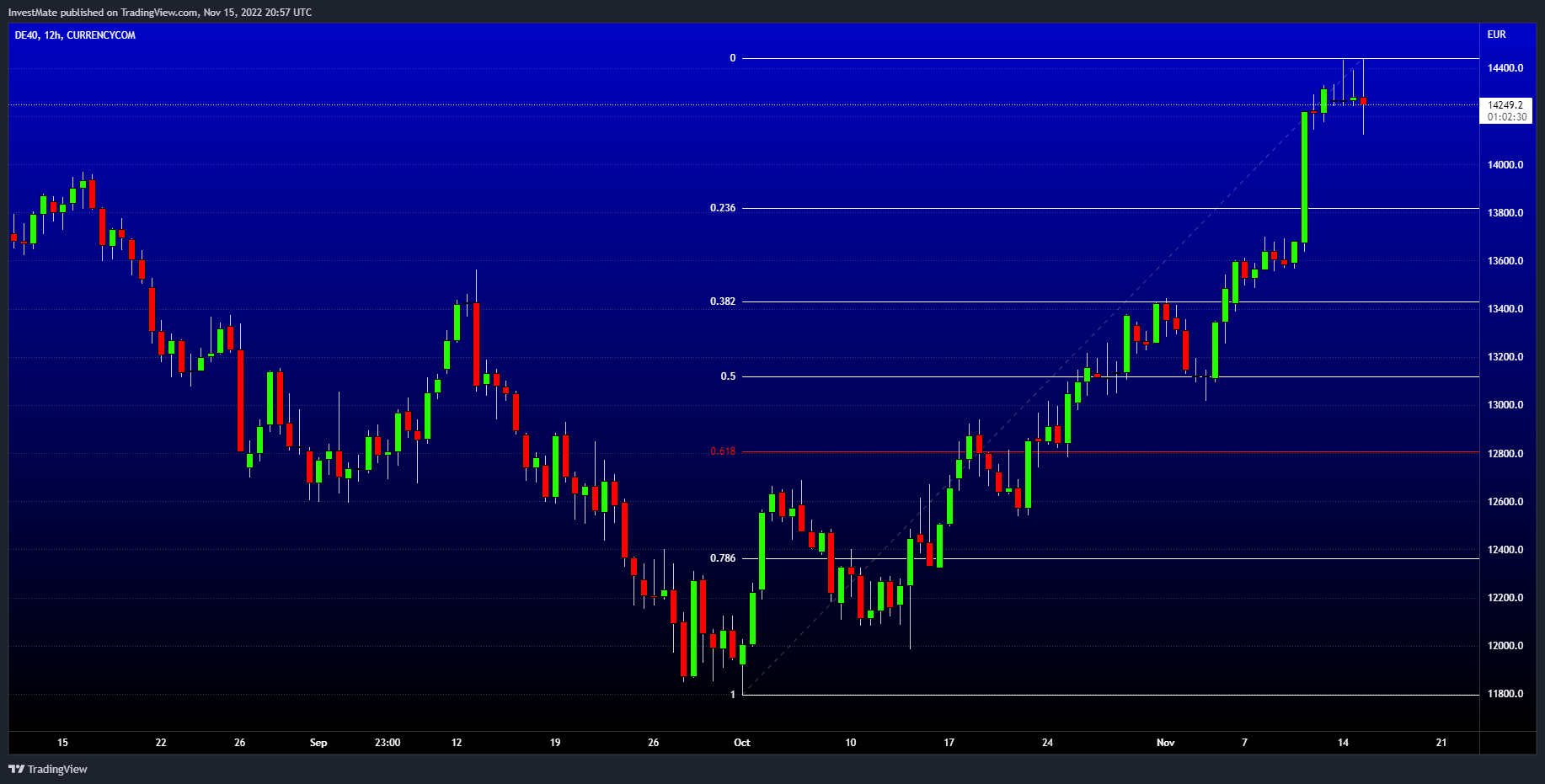
Task: Click the 13800.0 price axis label
Action: (1505, 213)
